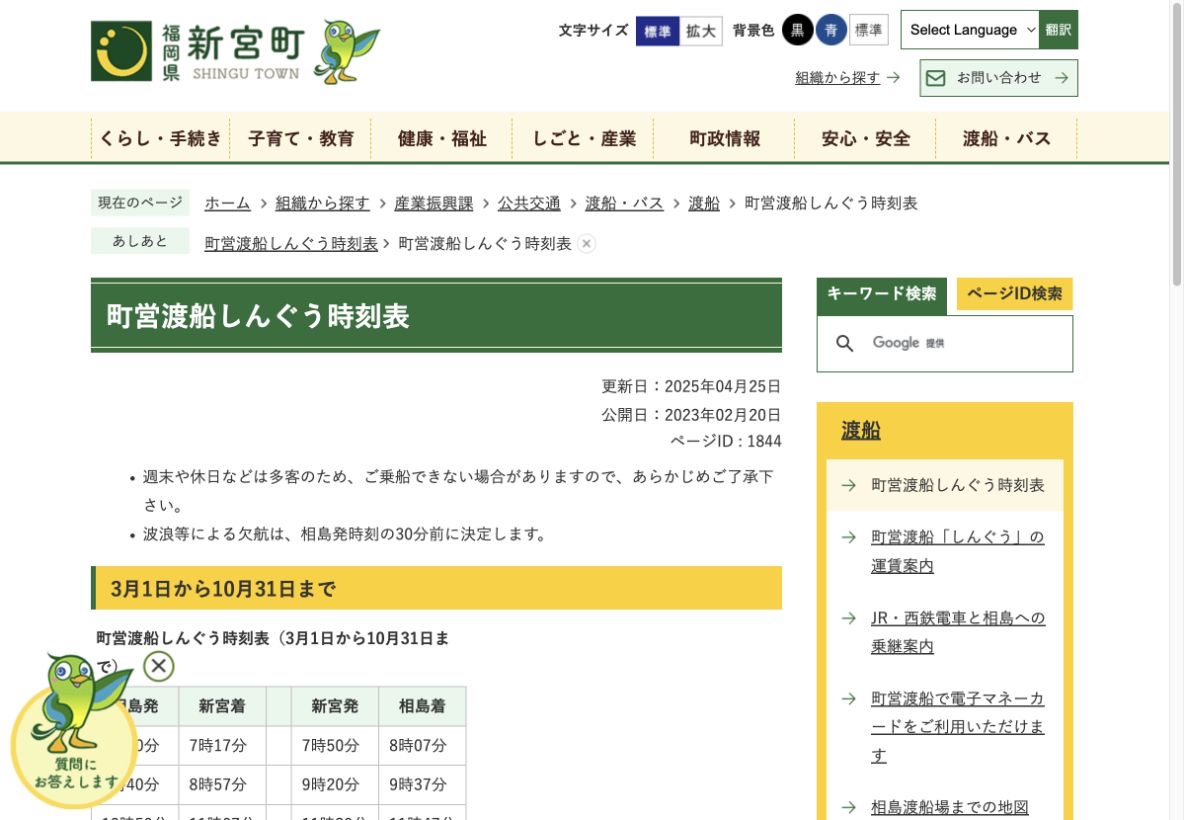
Task: Click the Shingu Town green smile logo
Action: tap(121, 51)
